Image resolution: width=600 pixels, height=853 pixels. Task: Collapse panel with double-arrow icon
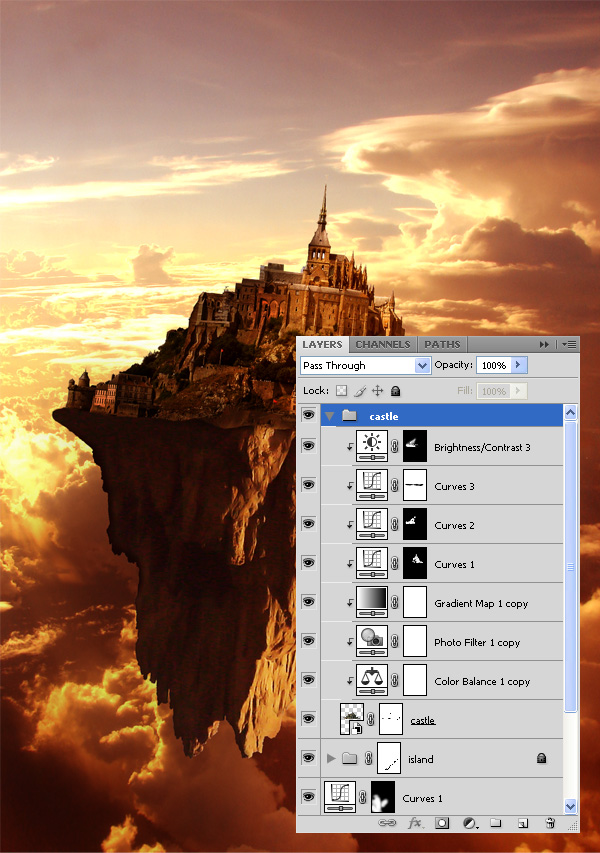[x=544, y=344]
